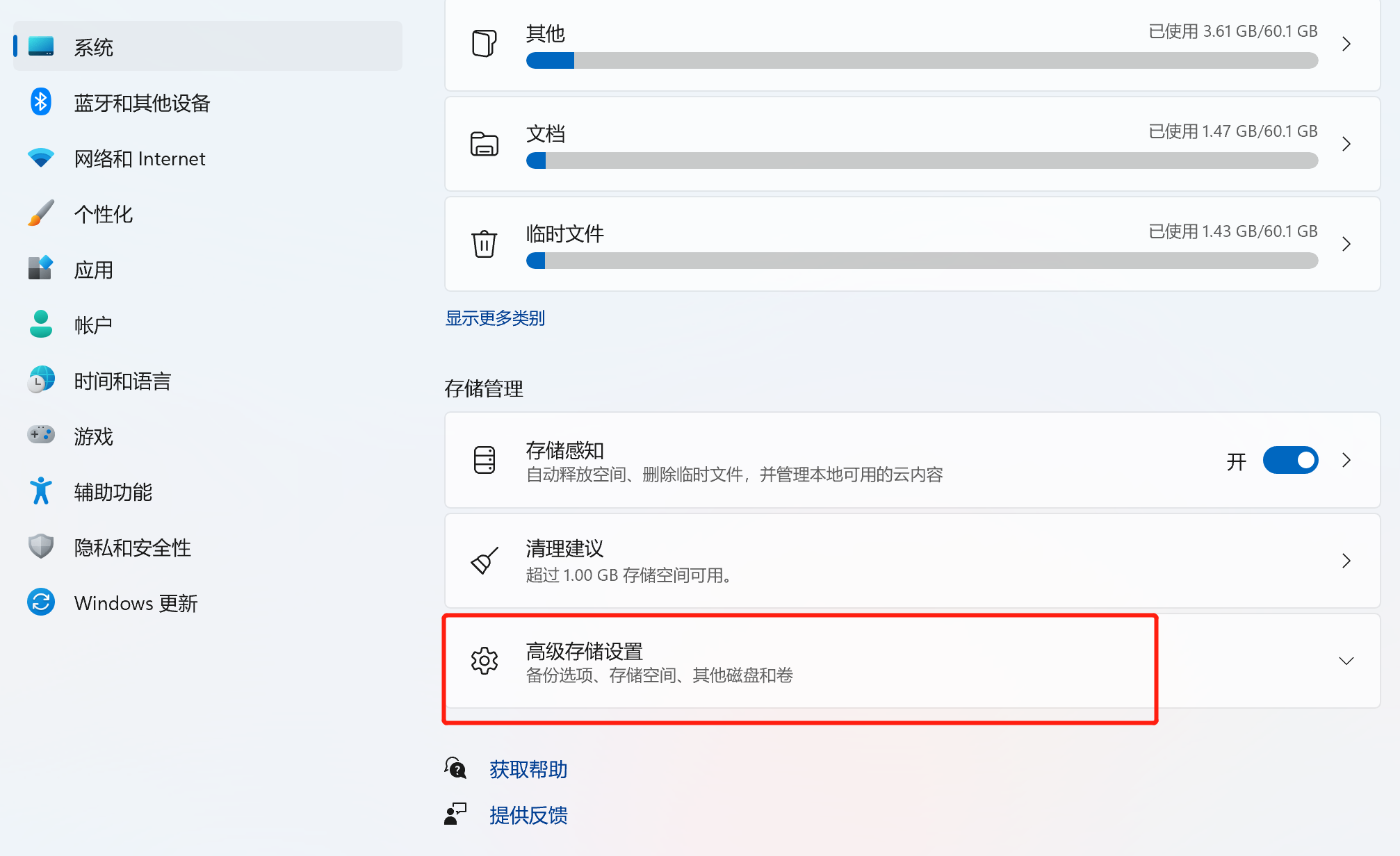Viewport: 1400px width, 856px height.
Task: Click the Wi-Fi network icon
Action: pyautogui.click(x=41, y=158)
